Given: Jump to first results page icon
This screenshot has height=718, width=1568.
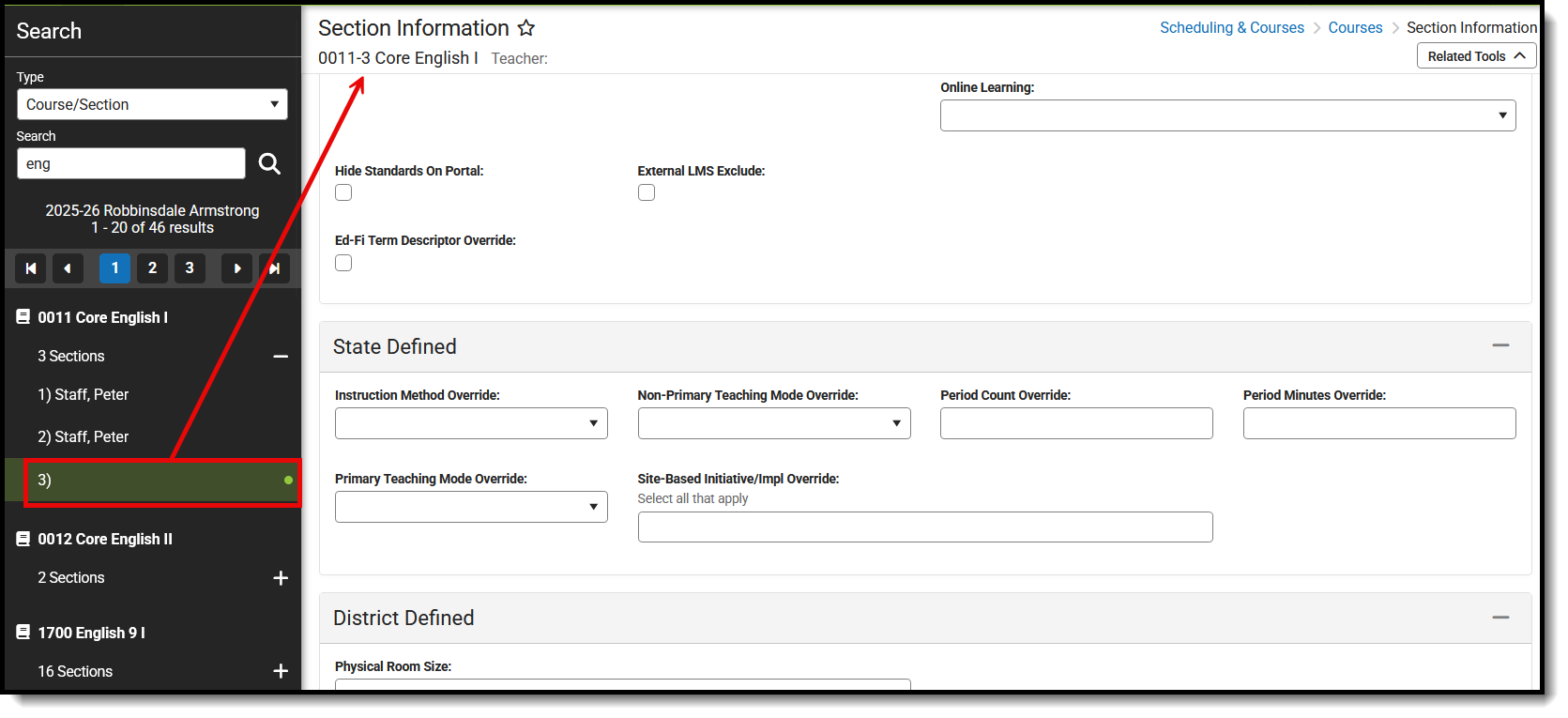Looking at the screenshot, I should point(31,268).
